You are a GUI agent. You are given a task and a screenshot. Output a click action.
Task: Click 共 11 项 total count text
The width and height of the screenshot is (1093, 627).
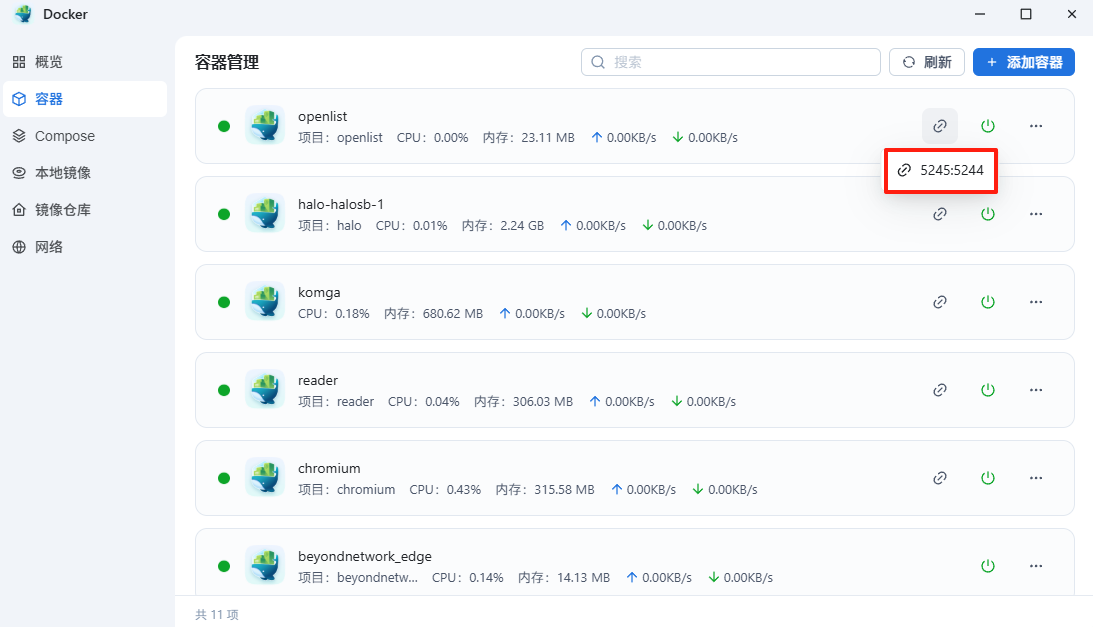[217, 614]
